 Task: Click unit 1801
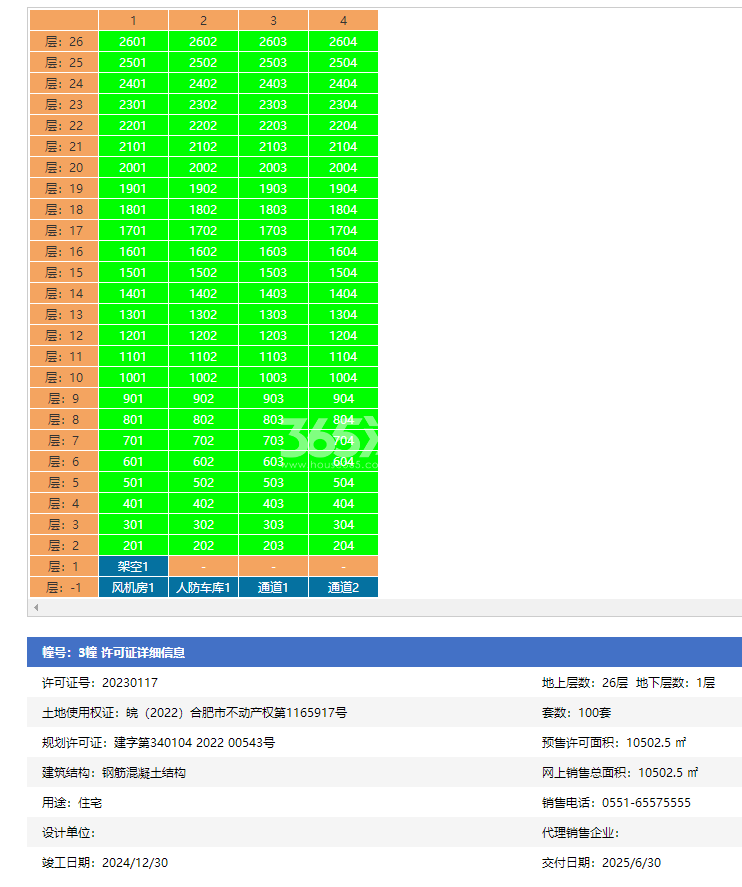pos(133,210)
